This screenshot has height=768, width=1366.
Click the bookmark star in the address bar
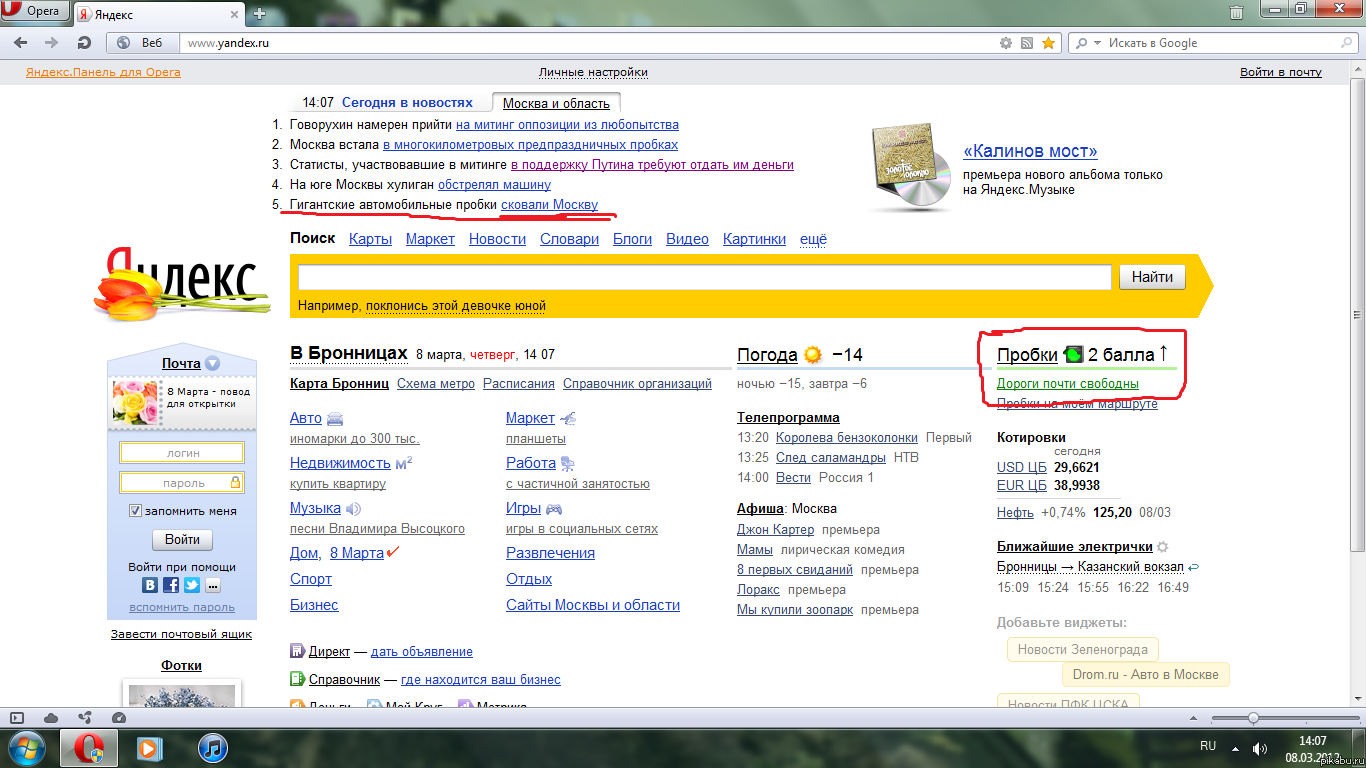[x=1048, y=43]
